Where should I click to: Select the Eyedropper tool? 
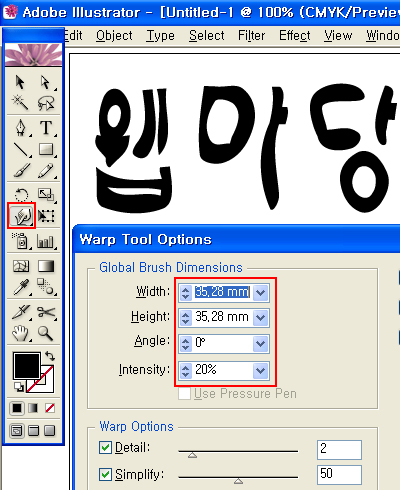point(21,287)
